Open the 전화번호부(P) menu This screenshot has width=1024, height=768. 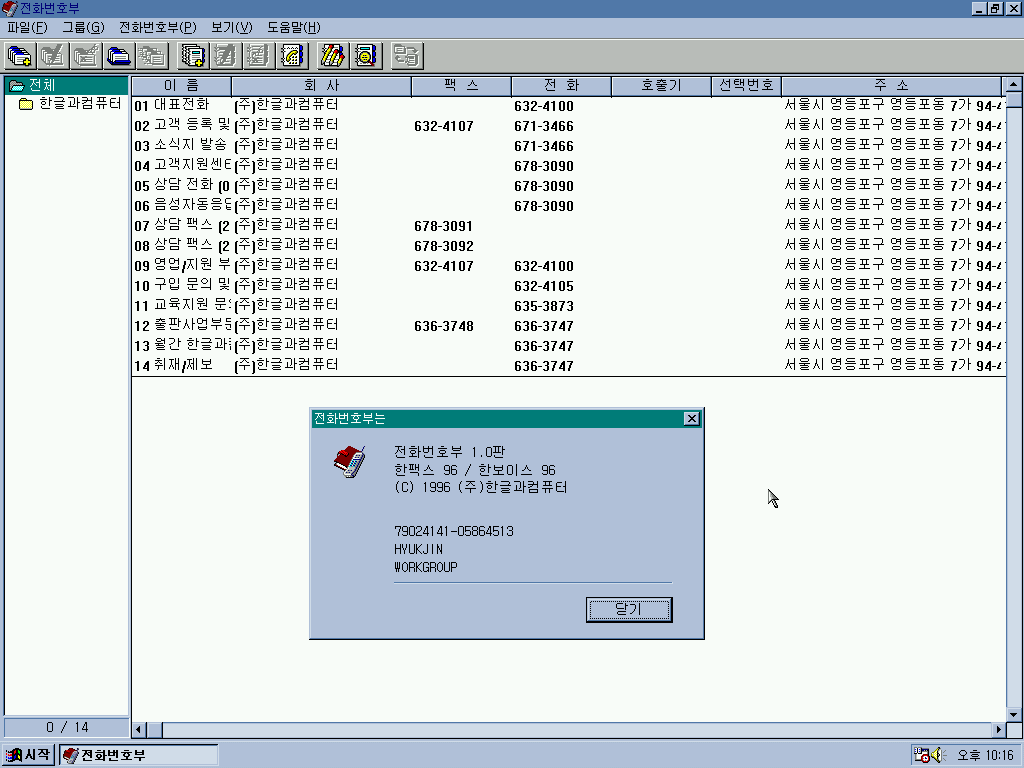tap(157, 27)
